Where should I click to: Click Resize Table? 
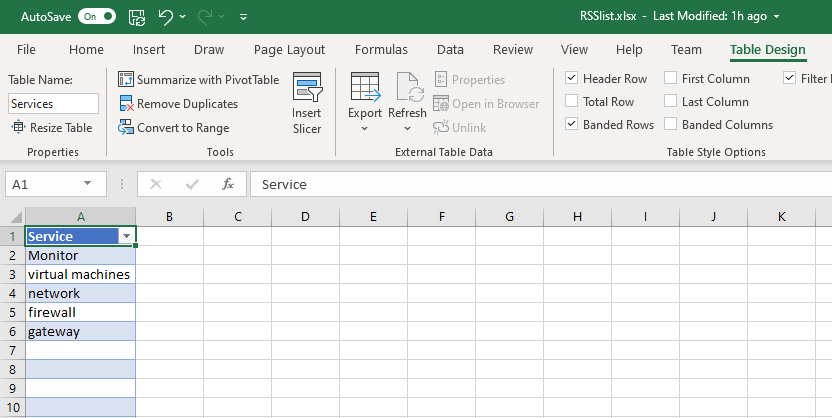tap(52, 128)
